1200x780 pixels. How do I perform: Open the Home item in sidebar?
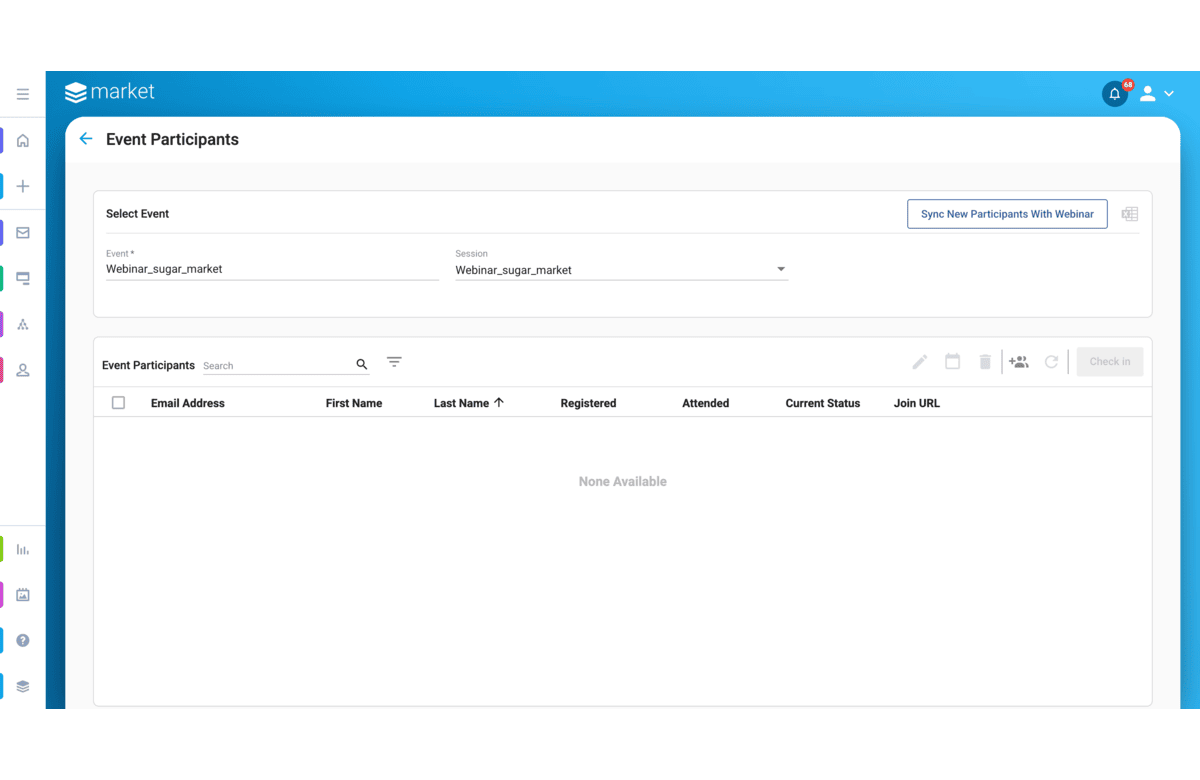click(23, 141)
